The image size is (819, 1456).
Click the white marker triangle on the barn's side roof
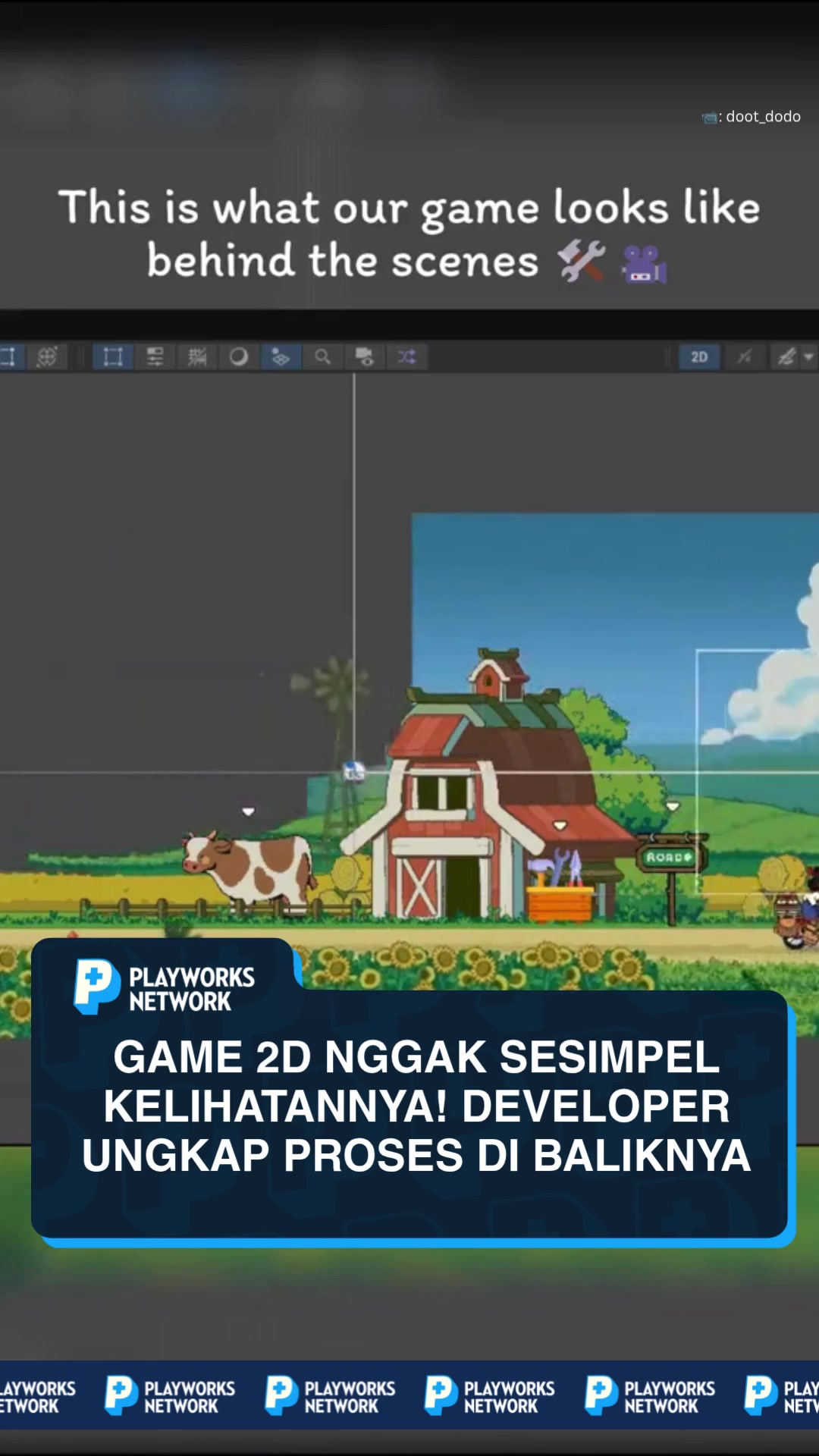(560, 825)
